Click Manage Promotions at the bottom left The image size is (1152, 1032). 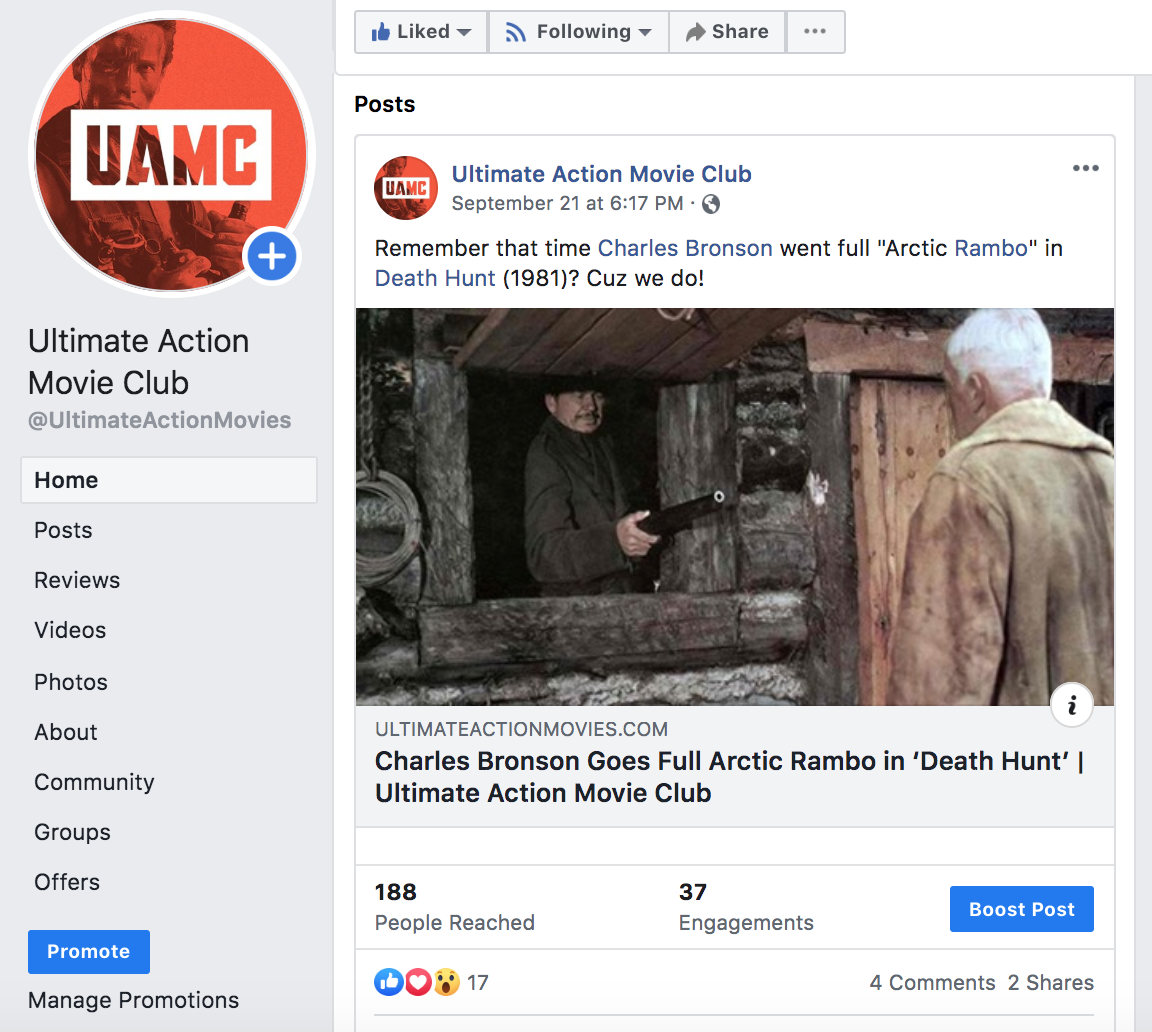tap(134, 1000)
